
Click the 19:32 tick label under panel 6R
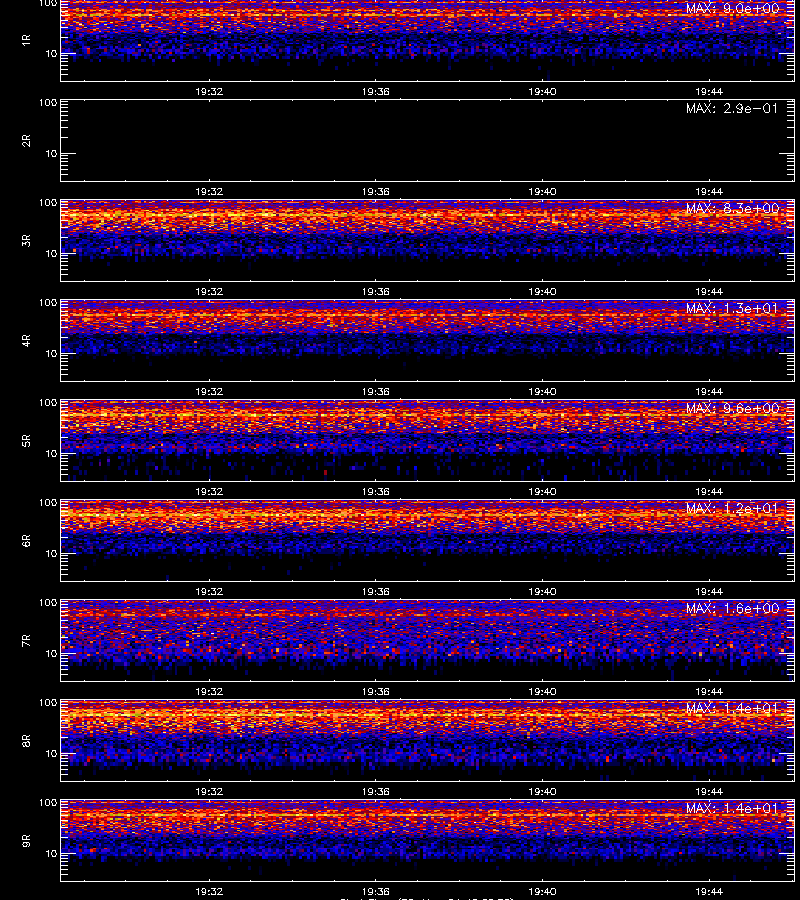click(x=209, y=591)
